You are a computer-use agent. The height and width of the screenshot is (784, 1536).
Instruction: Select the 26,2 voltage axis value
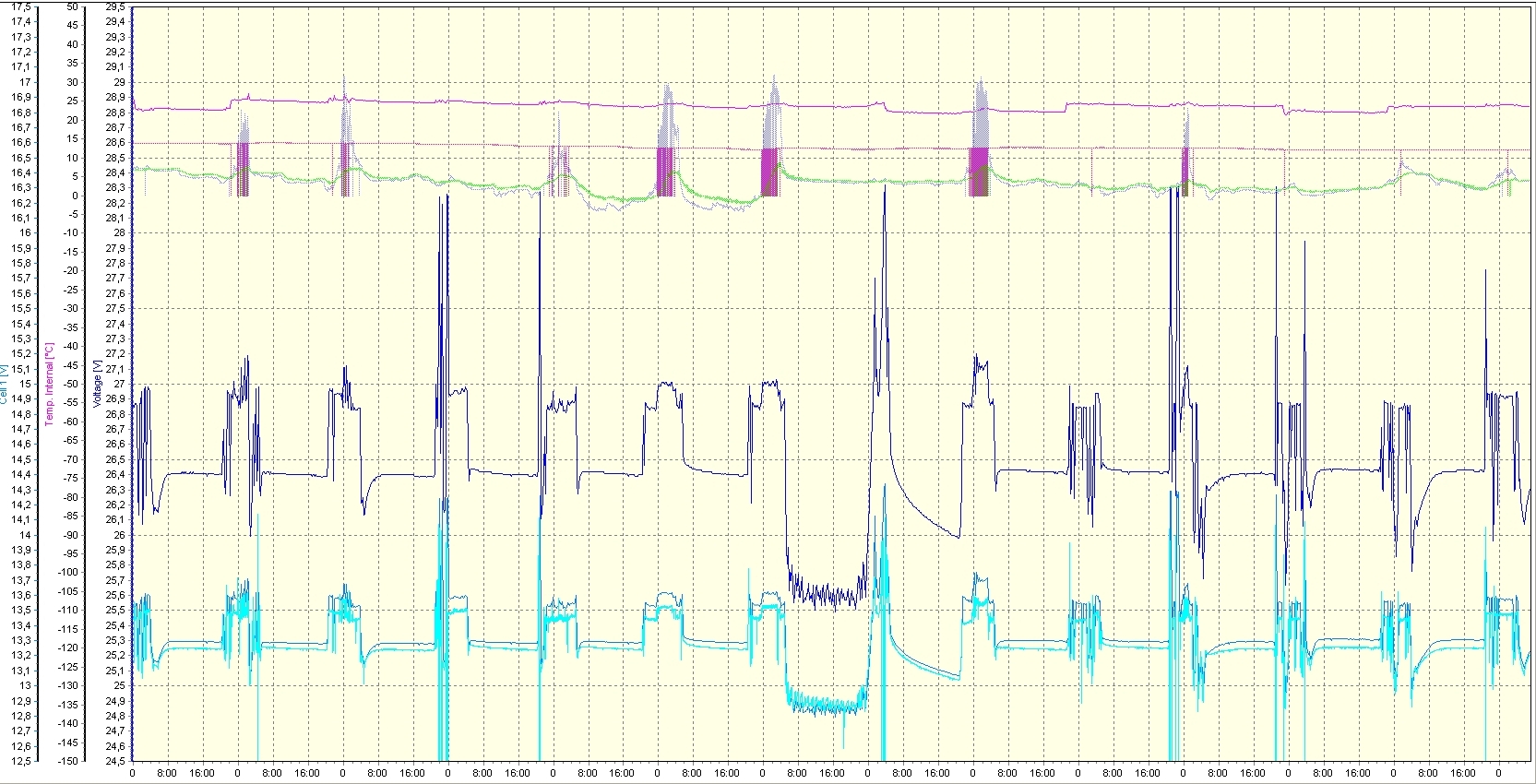pos(114,505)
